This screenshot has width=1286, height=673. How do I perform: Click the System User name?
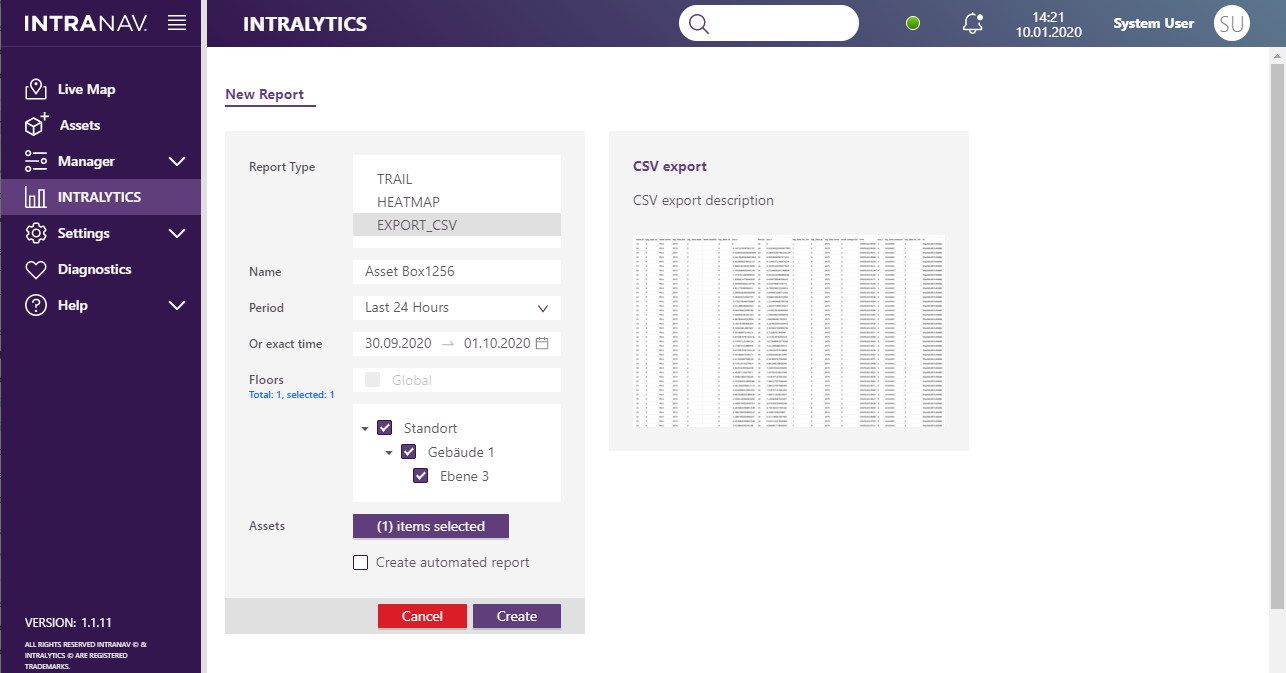[x=1154, y=23]
